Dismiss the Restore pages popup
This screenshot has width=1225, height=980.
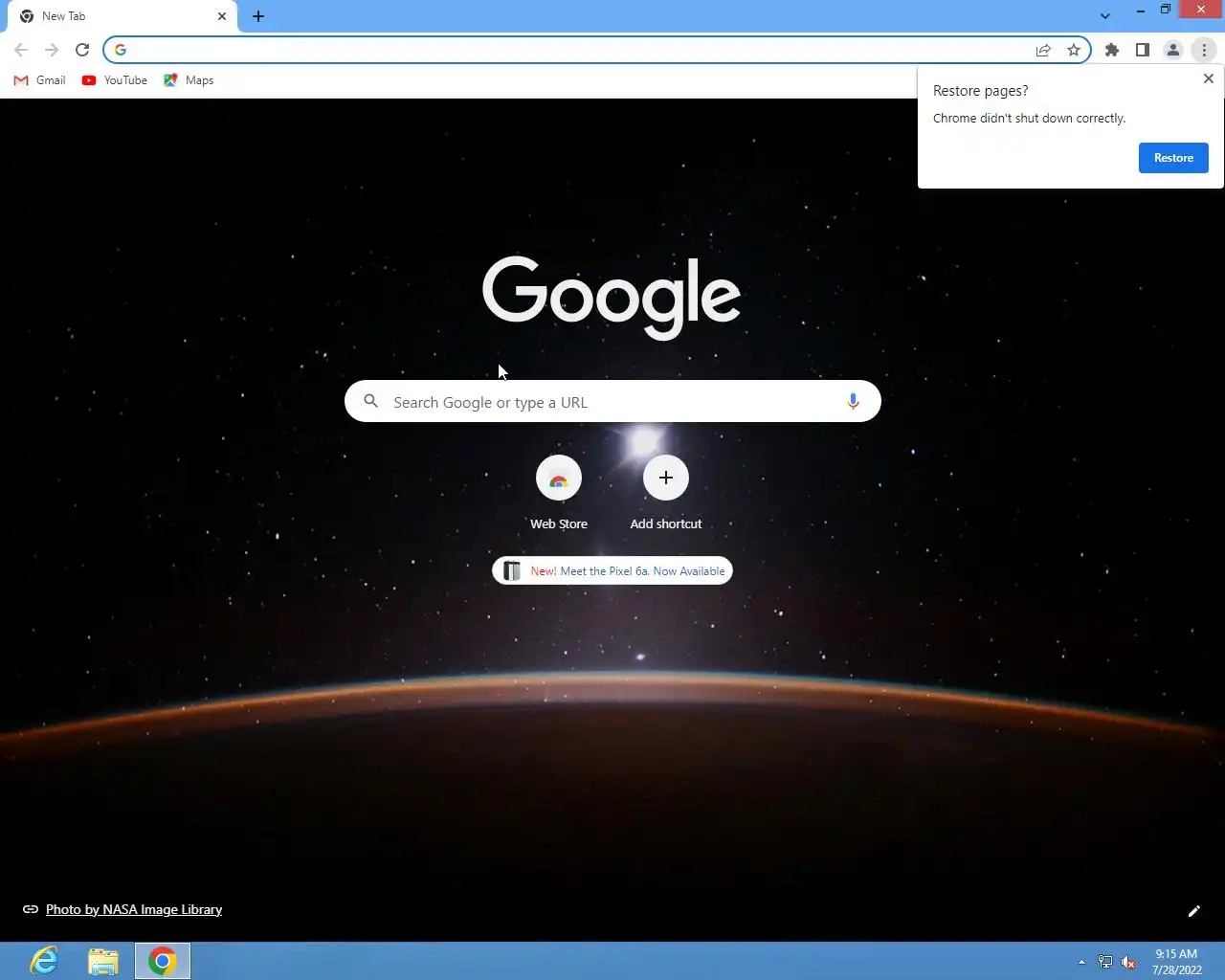(1209, 78)
